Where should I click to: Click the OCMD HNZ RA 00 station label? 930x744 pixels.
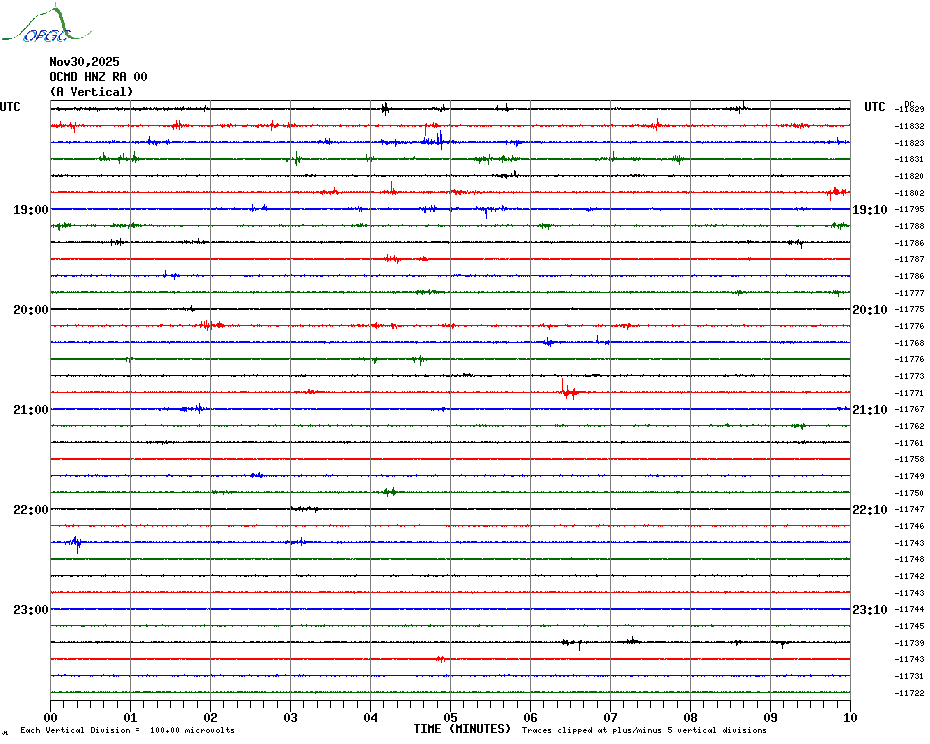pyautogui.click(x=98, y=77)
